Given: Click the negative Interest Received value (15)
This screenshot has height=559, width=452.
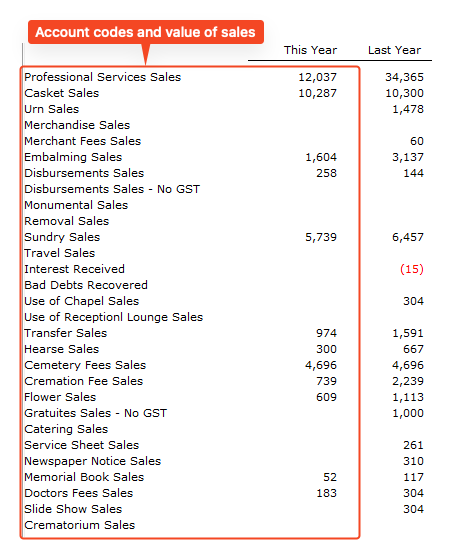Looking at the screenshot, I should [412, 269].
